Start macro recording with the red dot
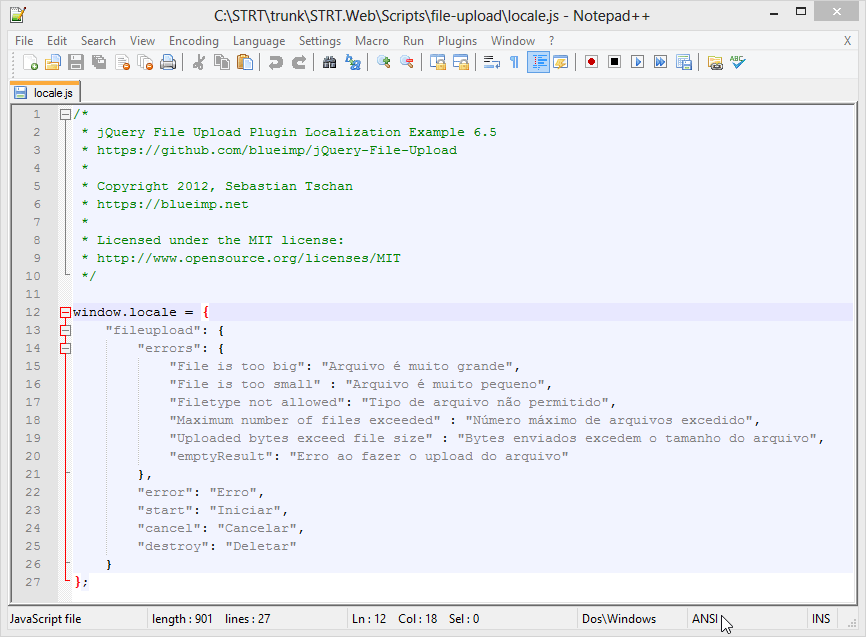The image size is (866, 637). click(592, 62)
